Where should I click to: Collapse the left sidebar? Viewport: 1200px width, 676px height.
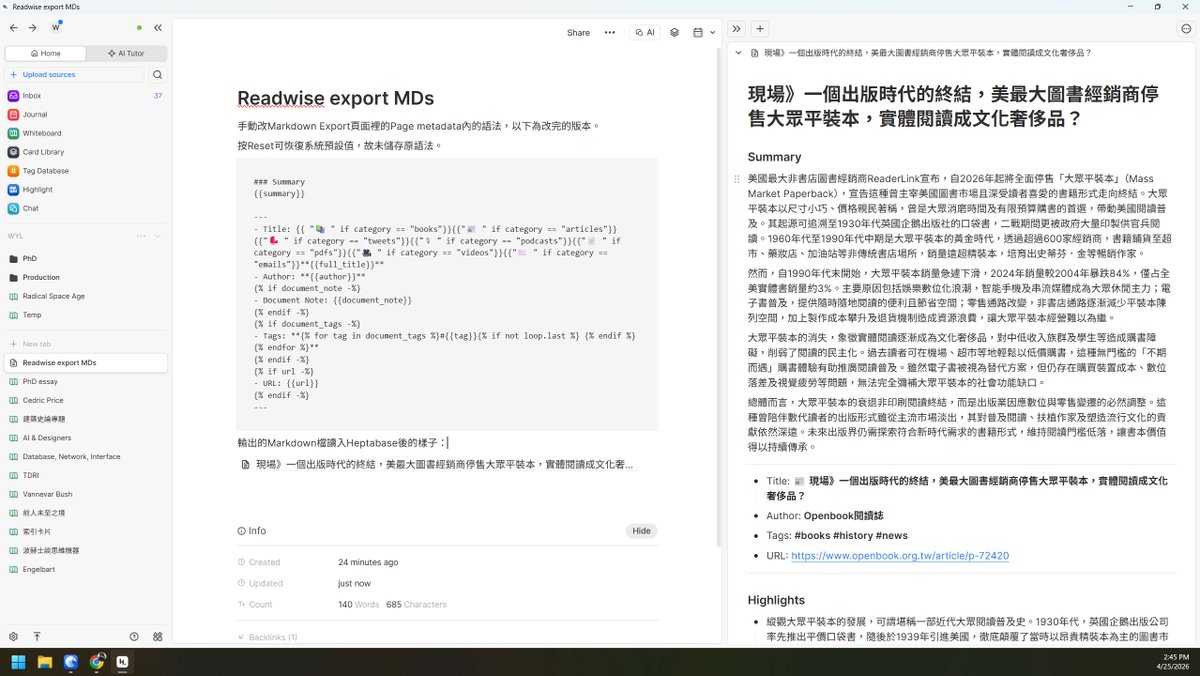158,27
